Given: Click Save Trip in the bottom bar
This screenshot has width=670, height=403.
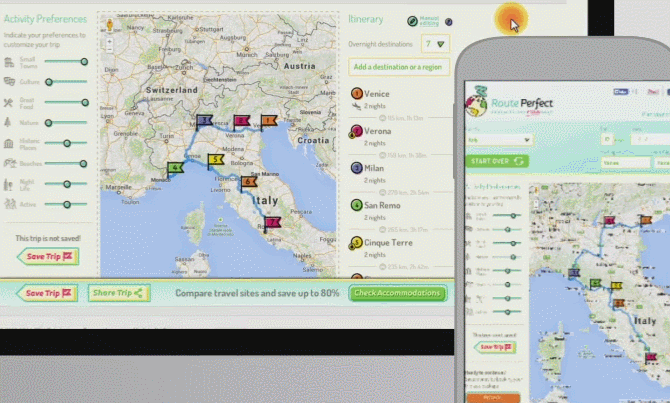Looking at the screenshot, I should coord(47,293).
